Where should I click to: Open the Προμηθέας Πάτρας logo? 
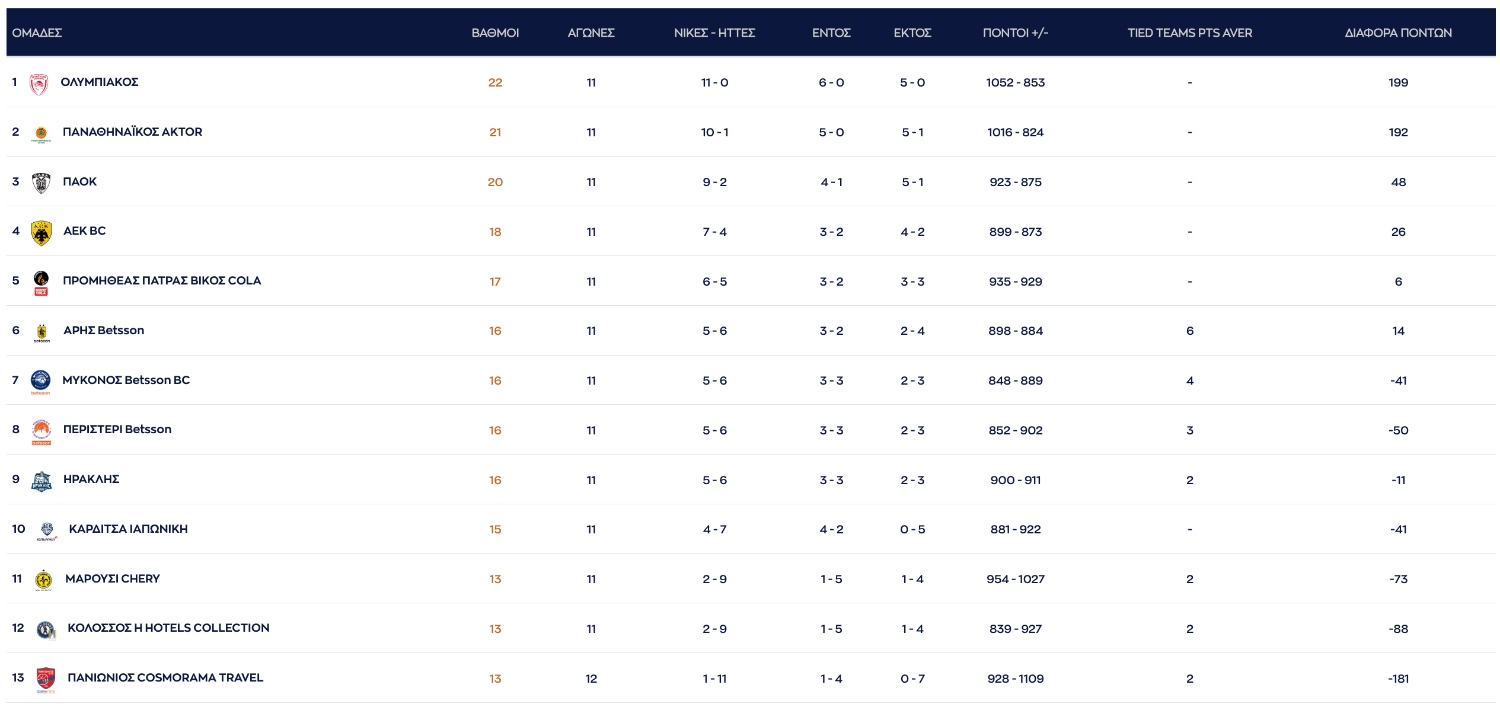tap(41, 282)
